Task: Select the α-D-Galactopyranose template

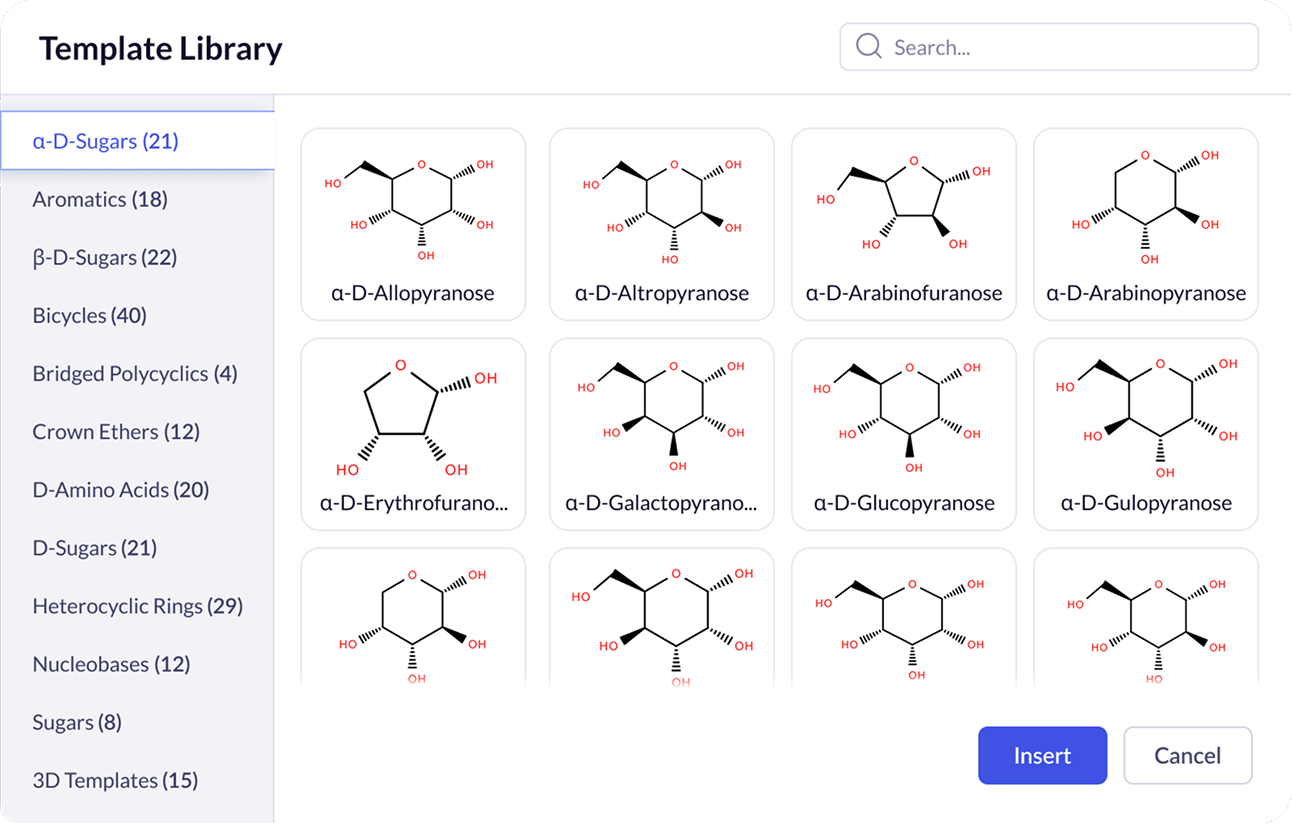Action: 662,433
